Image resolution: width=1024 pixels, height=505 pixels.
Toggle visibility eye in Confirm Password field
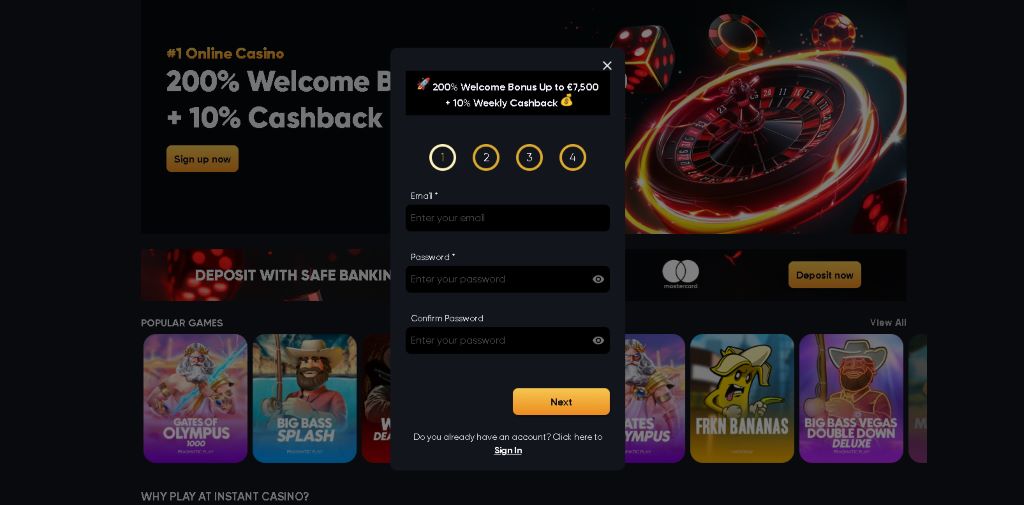point(598,340)
